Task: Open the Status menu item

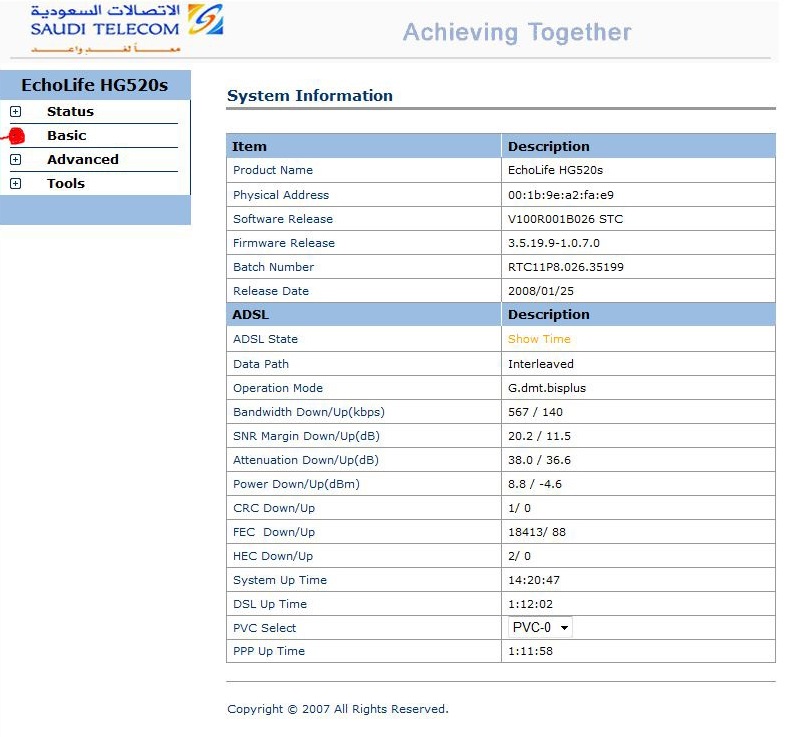Action: (70, 112)
